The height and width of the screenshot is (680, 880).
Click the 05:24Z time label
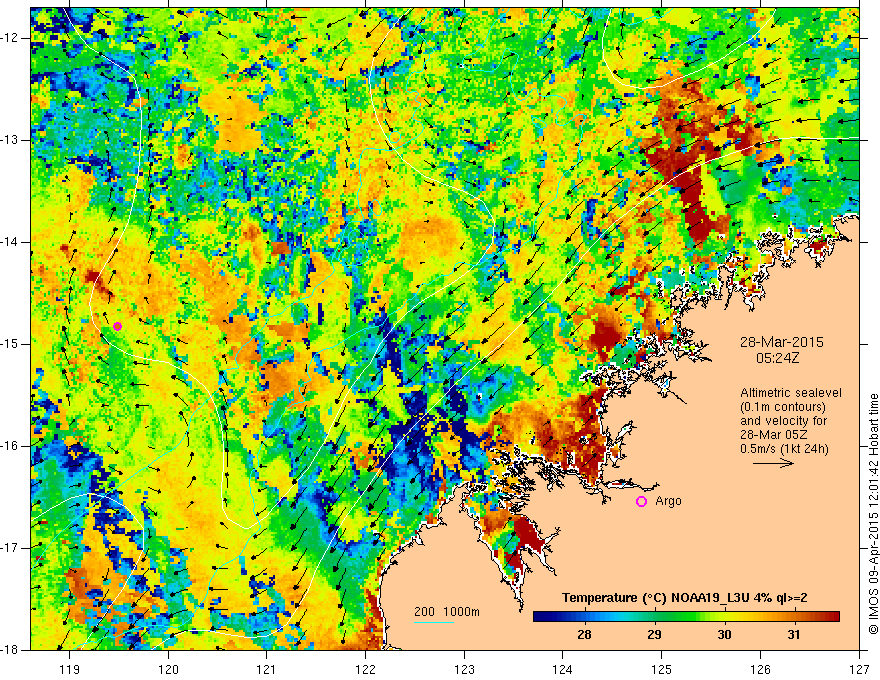point(777,358)
